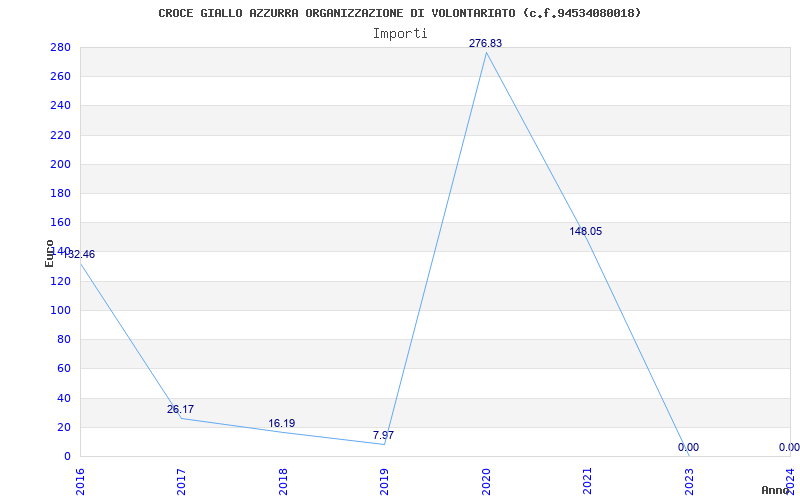800x500 pixels.
Task: Select the 2019 x-axis year label
Action: [384, 481]
